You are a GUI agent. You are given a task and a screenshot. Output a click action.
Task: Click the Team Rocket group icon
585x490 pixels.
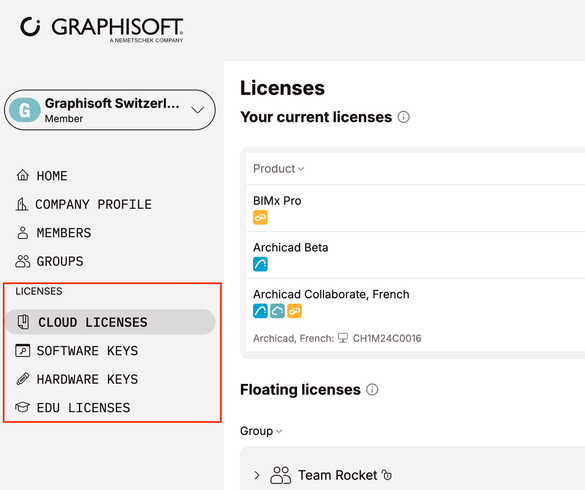point(281,475)
